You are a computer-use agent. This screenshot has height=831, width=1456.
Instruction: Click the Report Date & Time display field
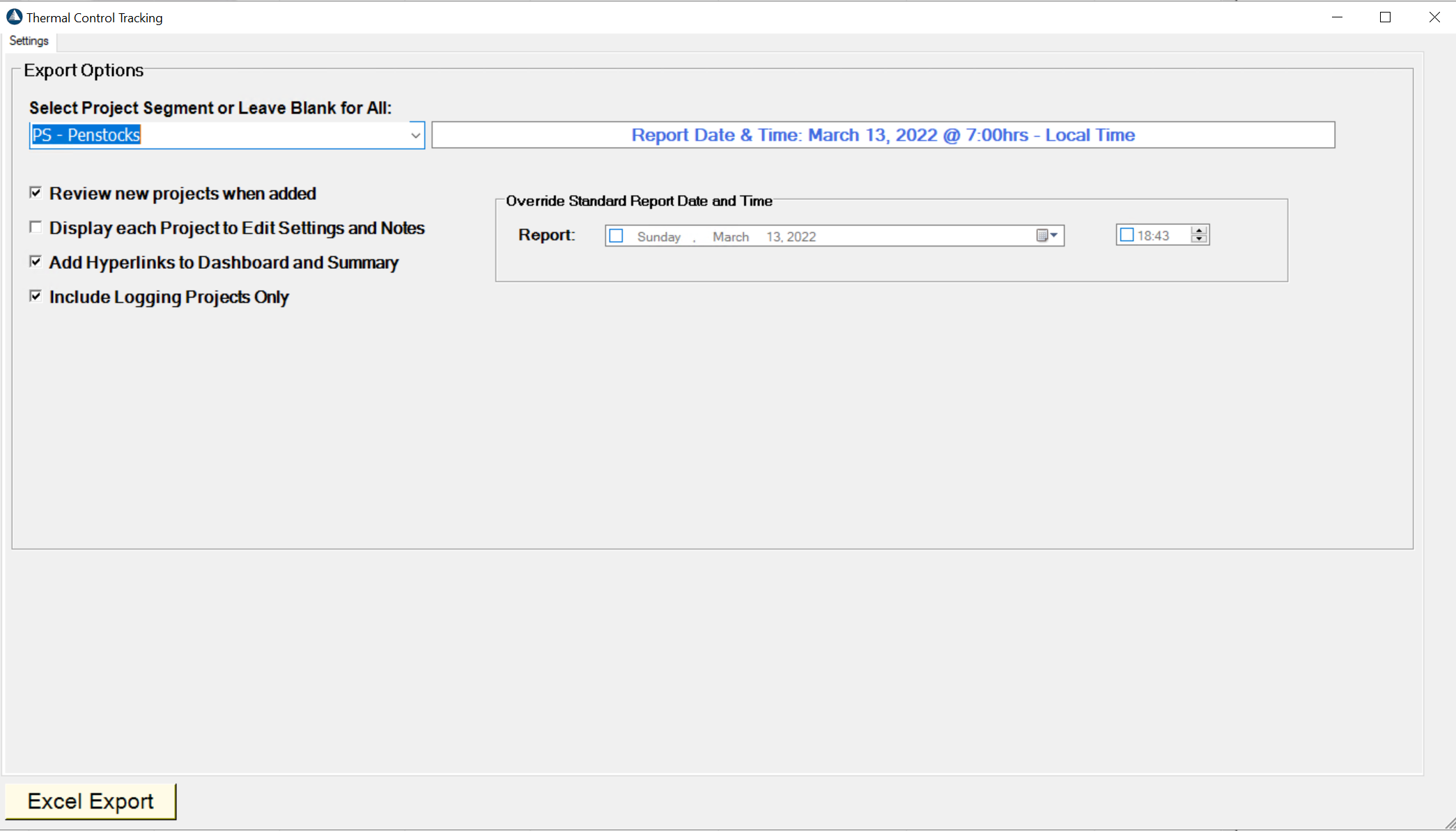tap(883, 135)
